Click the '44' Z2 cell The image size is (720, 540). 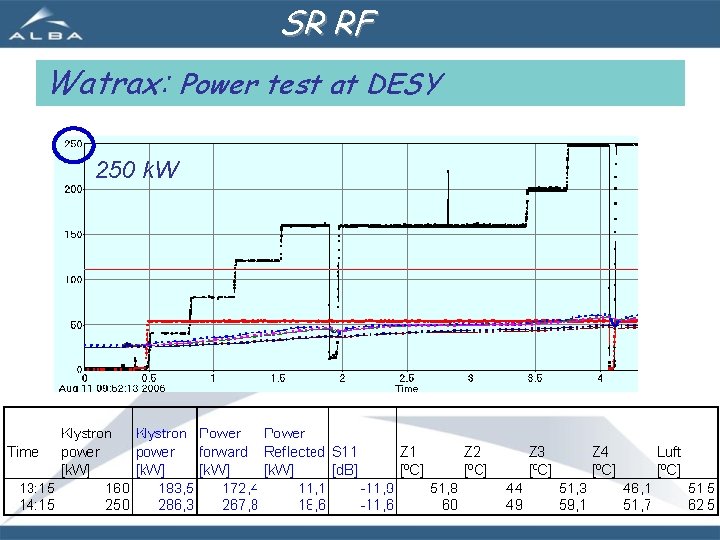tap(514, 488)
